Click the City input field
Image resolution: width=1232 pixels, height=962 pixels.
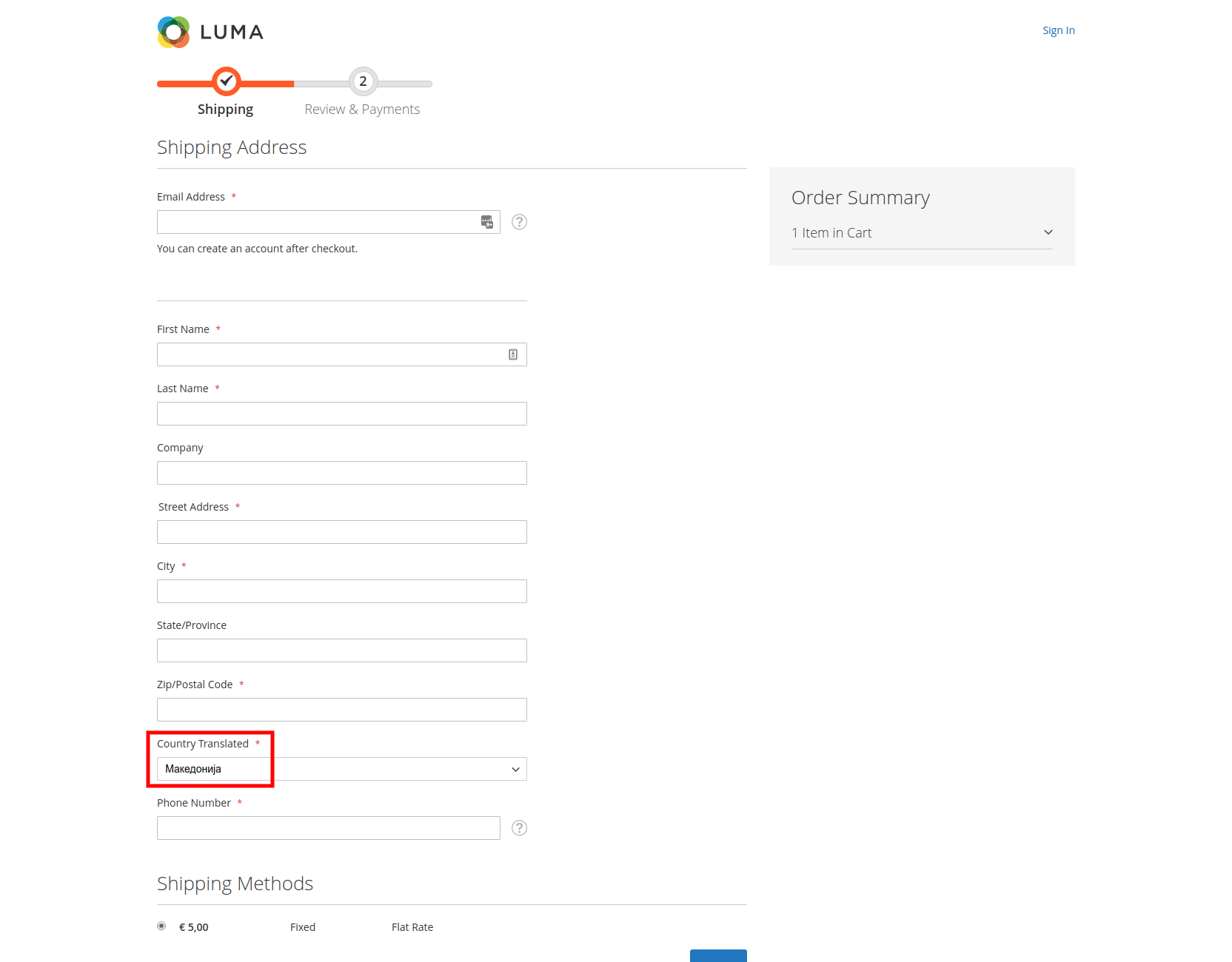coord(341,591)
